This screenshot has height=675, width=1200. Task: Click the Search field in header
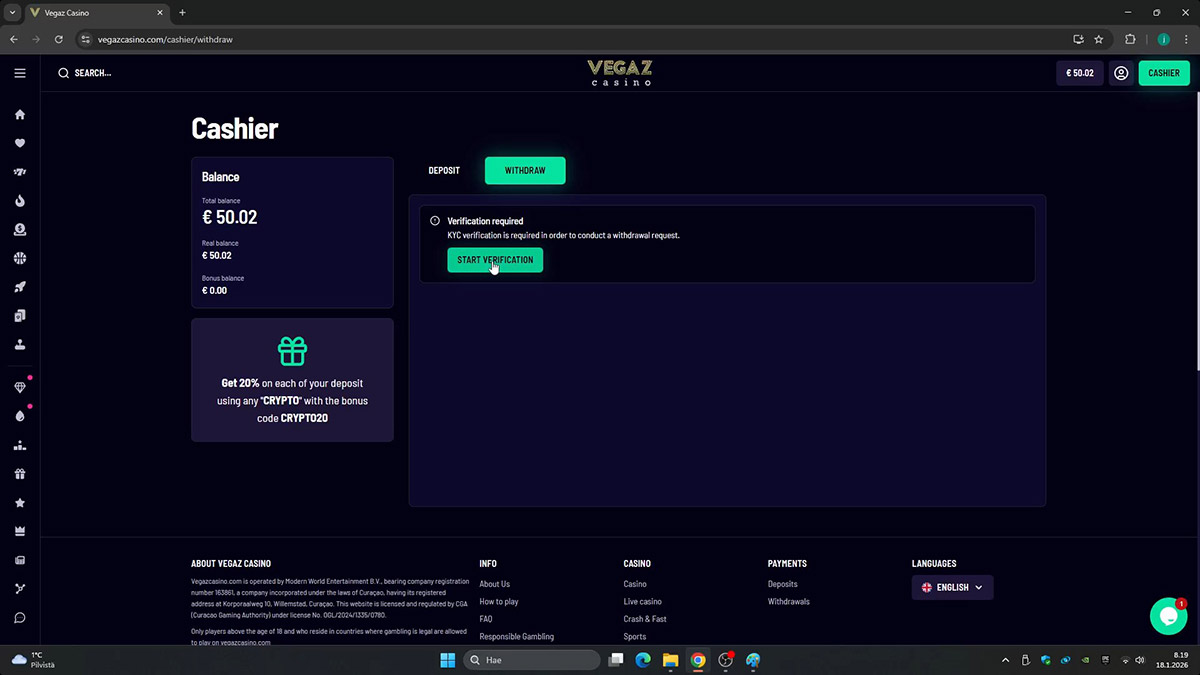coord(92,73)
